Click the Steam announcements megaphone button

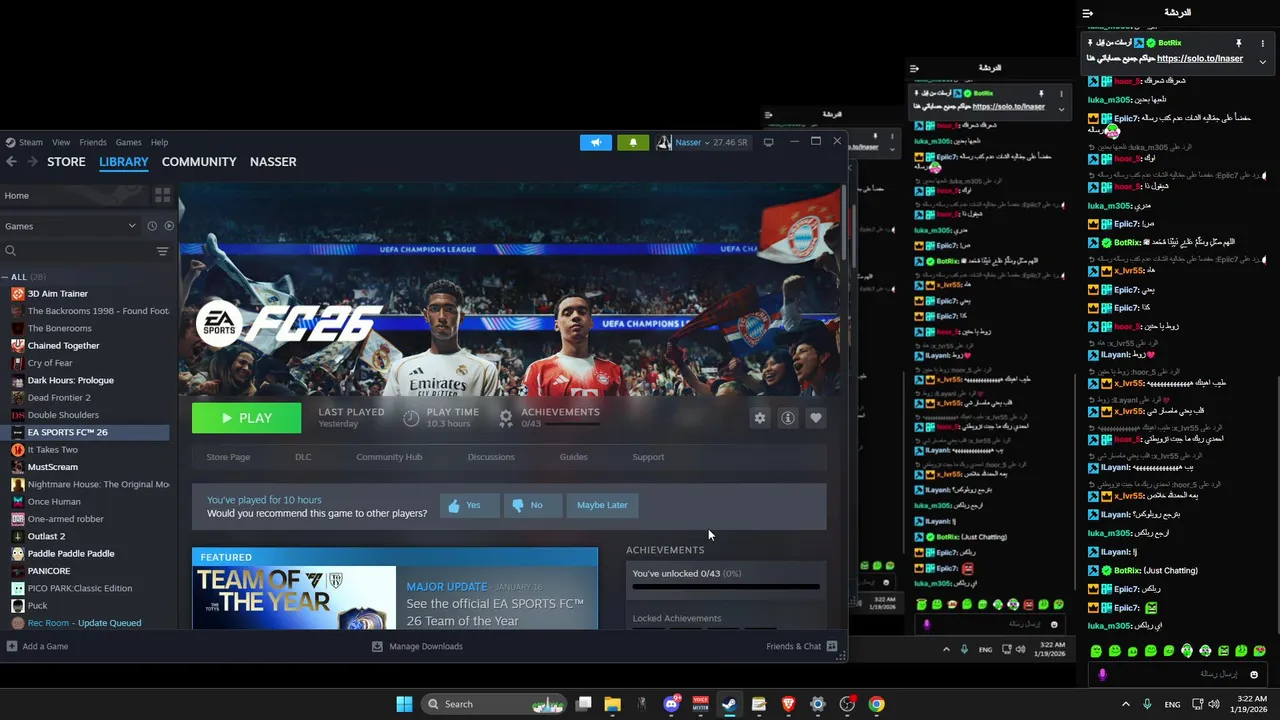(x=596, y=142)
